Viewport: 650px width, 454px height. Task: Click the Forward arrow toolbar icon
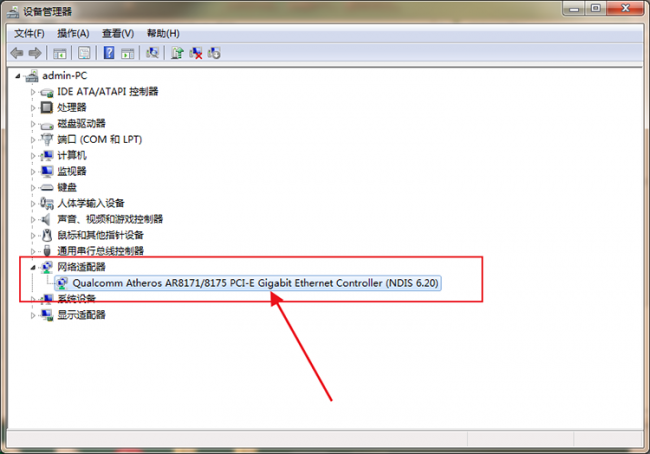[35, 53]
